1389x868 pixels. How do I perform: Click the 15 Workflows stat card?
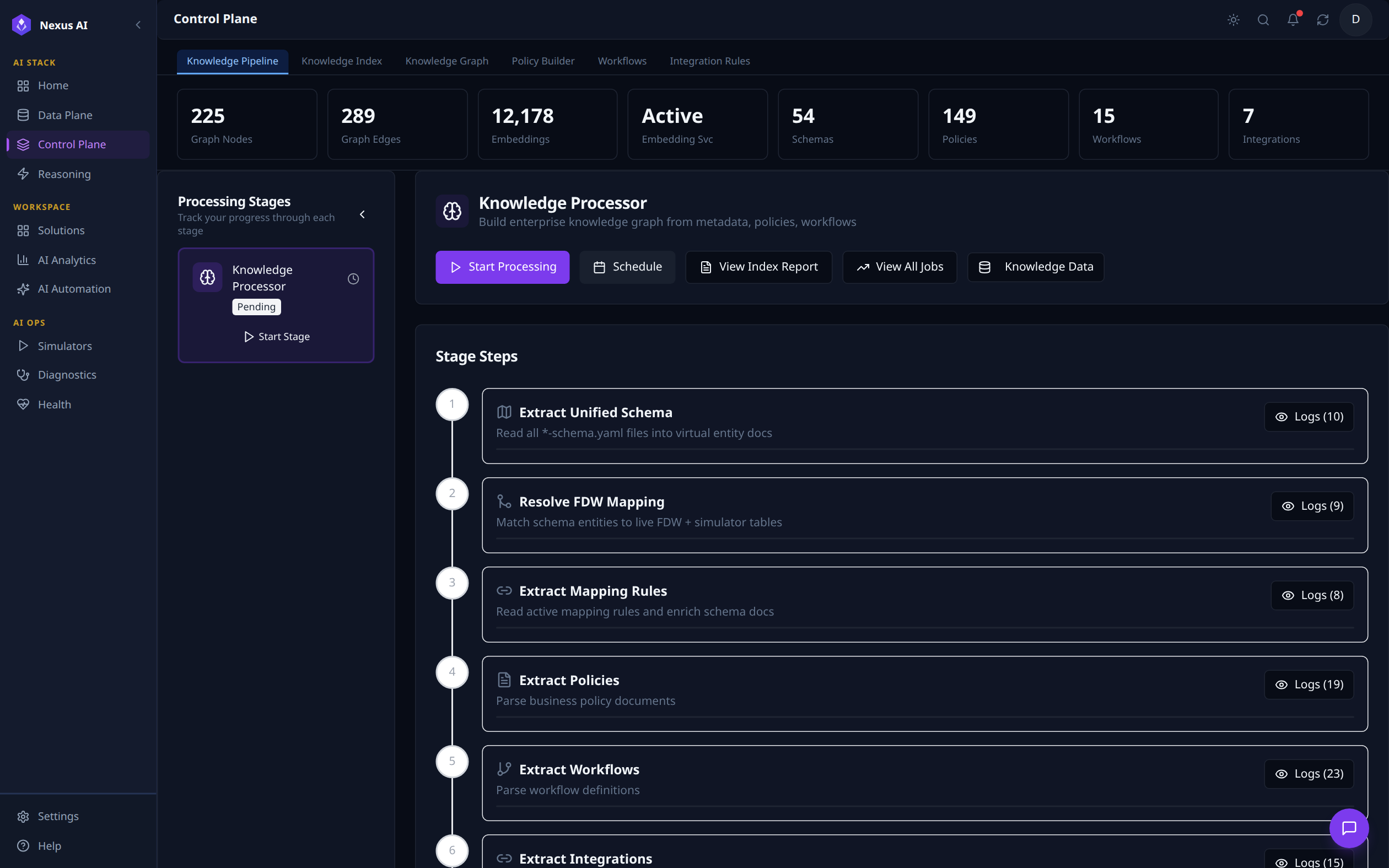click(1149, 124)
